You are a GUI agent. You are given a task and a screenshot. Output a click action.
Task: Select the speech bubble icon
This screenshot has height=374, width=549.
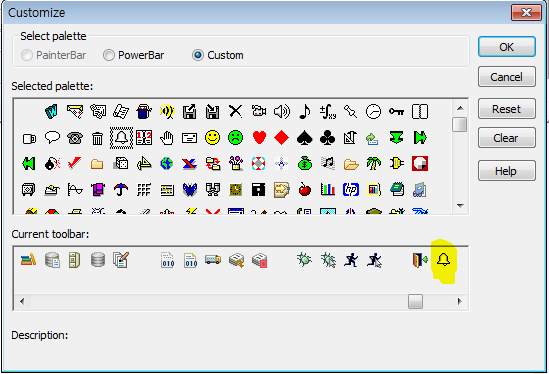[x=52, y=137]
